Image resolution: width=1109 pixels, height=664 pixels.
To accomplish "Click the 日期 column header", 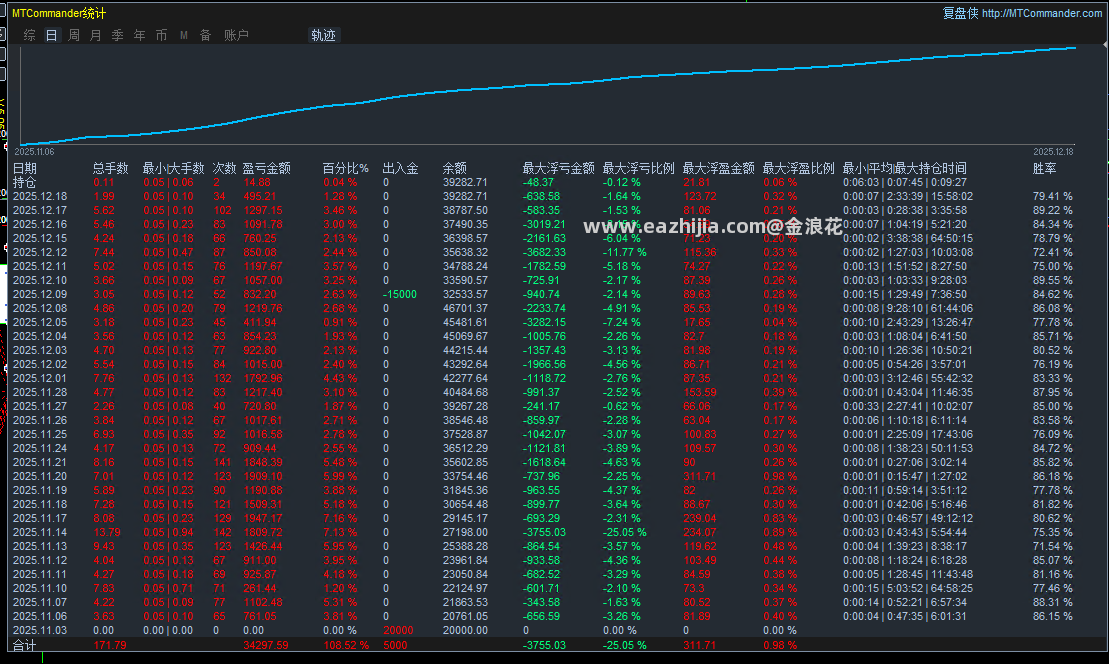I will pyautogui.click(x=25, y=168).
